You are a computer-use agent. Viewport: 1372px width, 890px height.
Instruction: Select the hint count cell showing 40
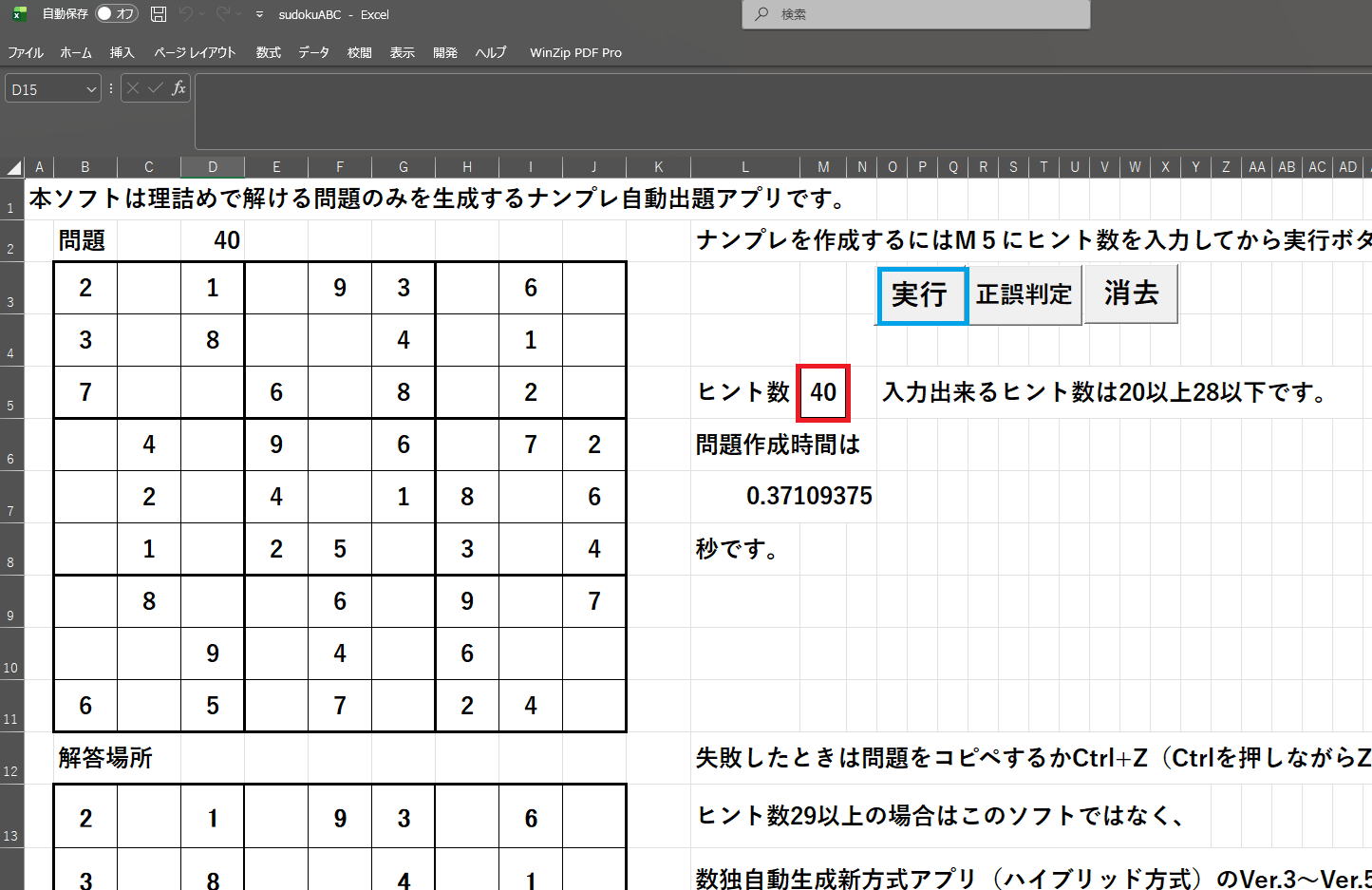(823, 392)
